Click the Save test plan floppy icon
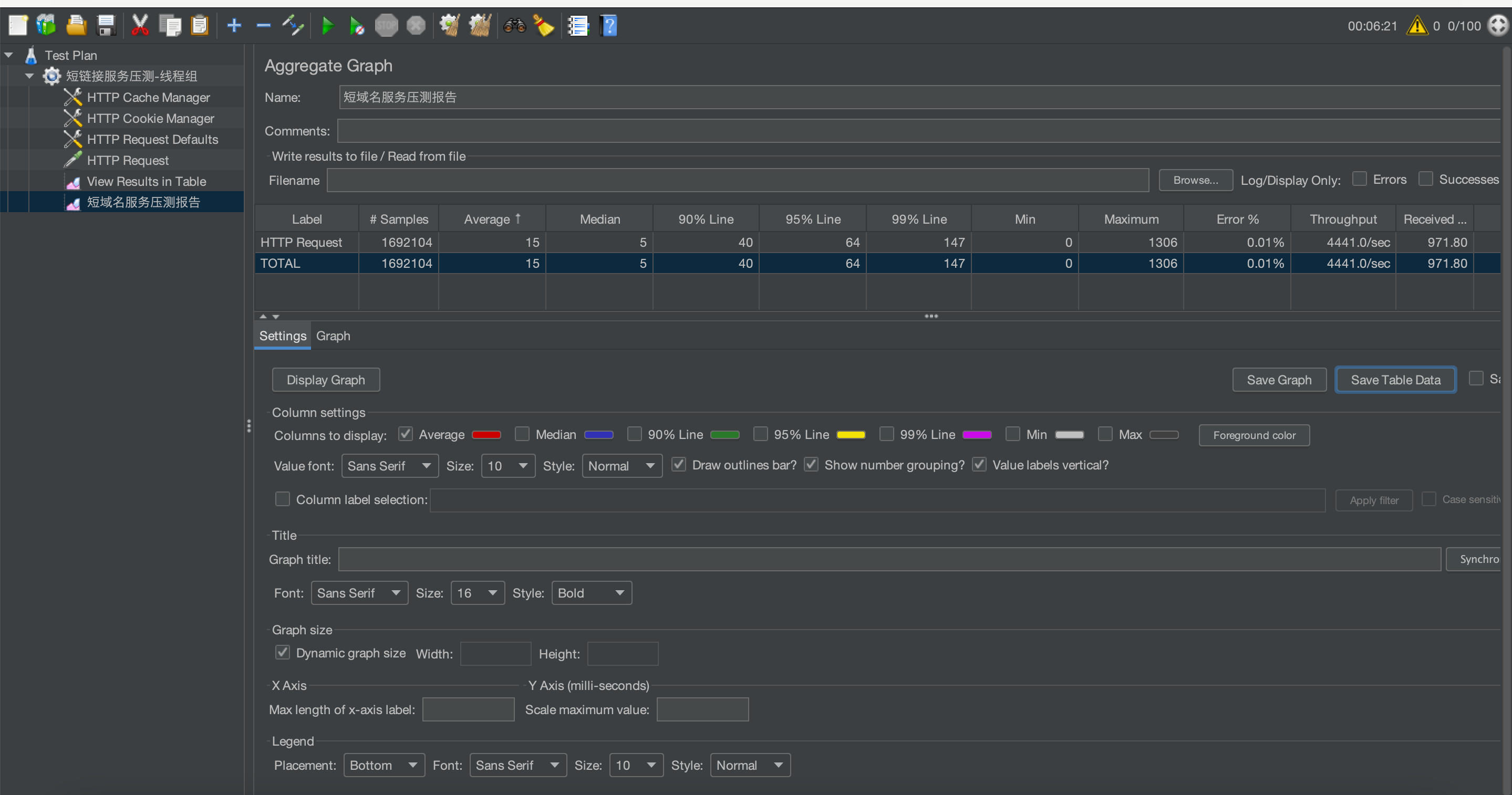Image resolution: width=1512 pixels, height=795 pixels. [106, 26]
